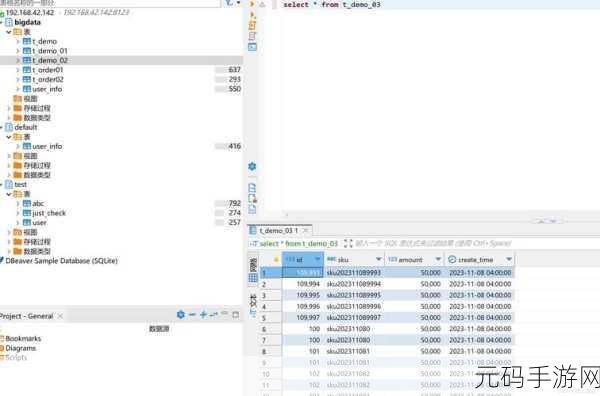The image size is (600, 396).
Task: Click the Project panel configuration gear icon
Action: point(181,315)
